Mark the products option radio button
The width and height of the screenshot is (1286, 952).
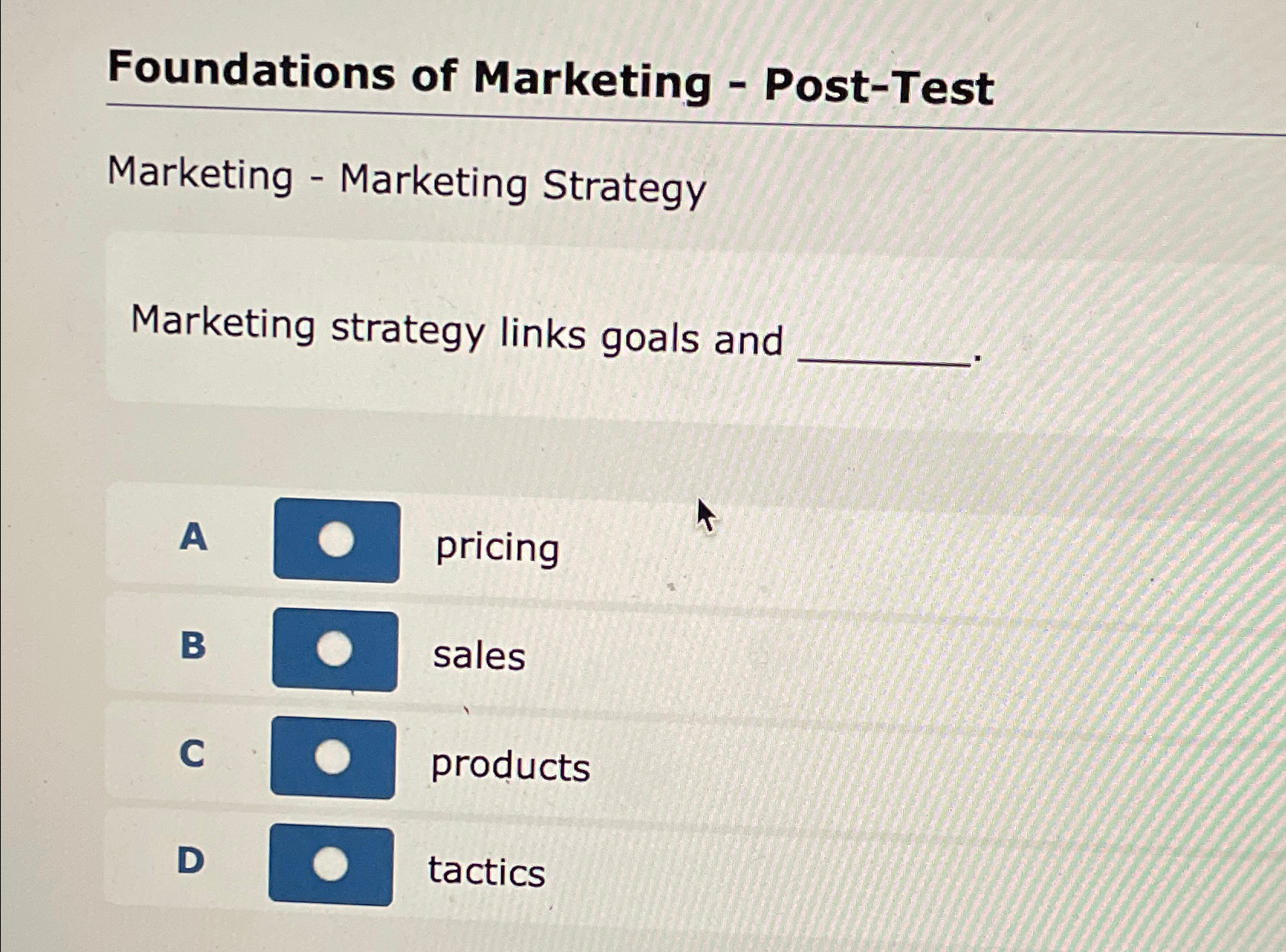click(x=332, y=757)
